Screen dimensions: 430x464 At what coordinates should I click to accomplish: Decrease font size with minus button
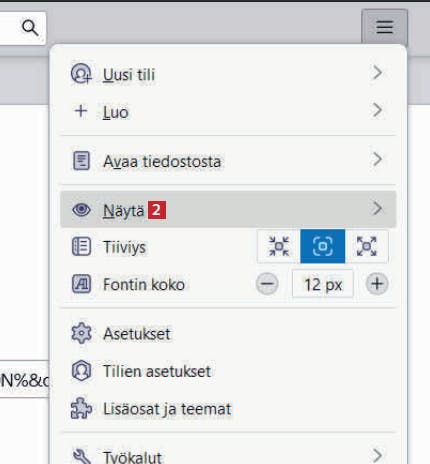[x=267, y=284]
